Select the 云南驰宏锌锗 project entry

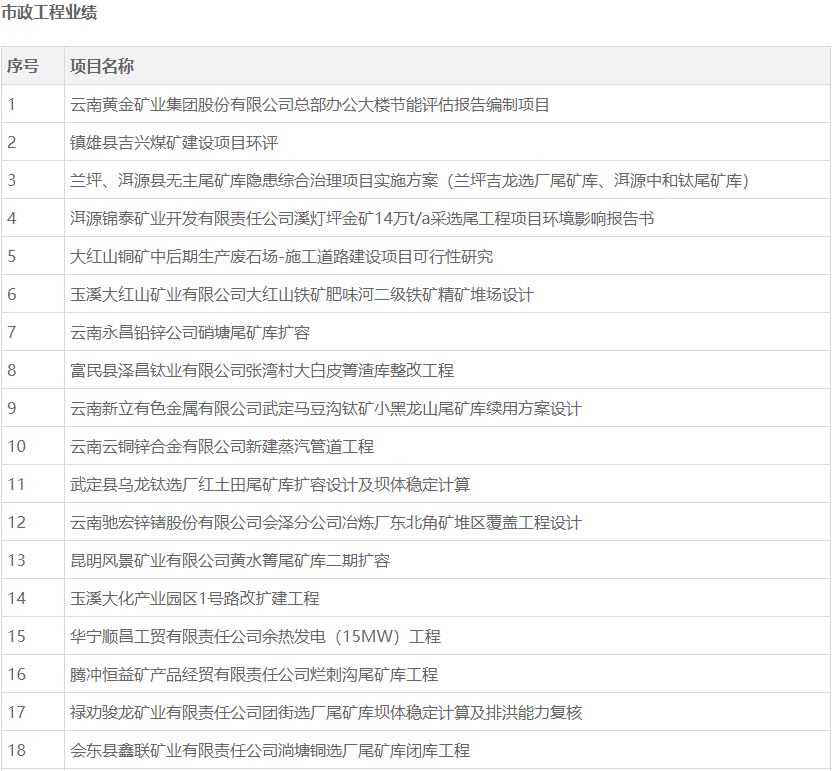click(x=325, y=522)
